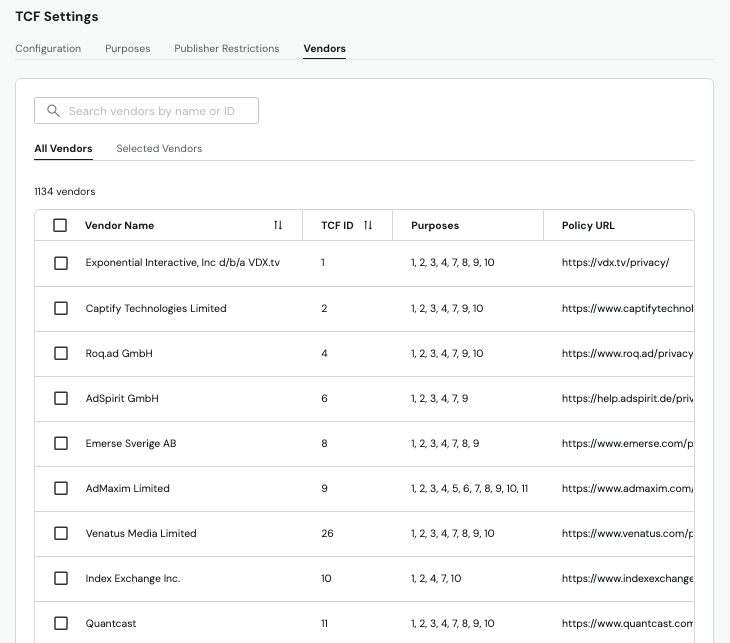Click AdSpirit purposes 1, 2, 3, 4, 7, 9
The height and width of the screenshot is (643, 730).
pos(439,399)
